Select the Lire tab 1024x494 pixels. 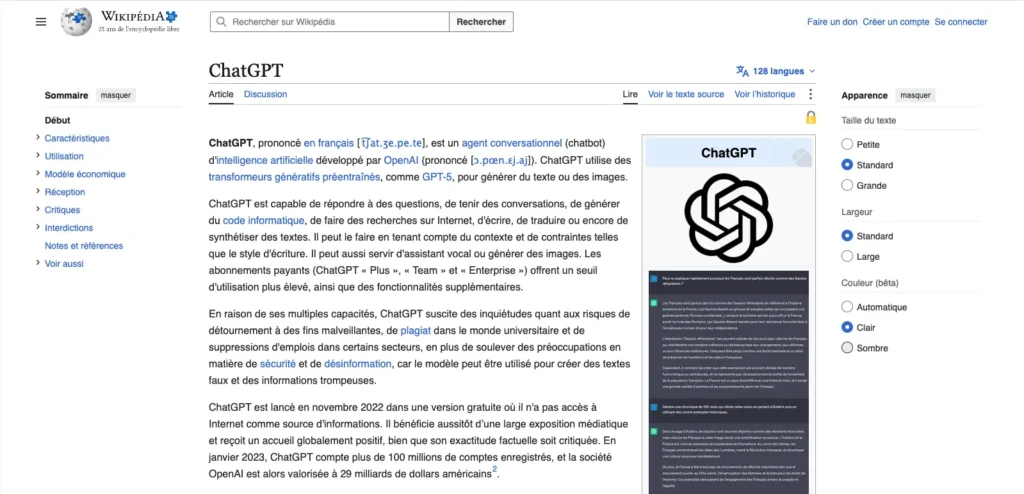coord(630,94)
